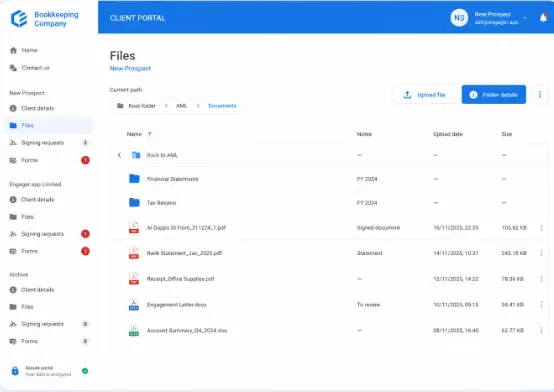Open Signing requests under Archive

pyautogui.click(x=48, y=324)
